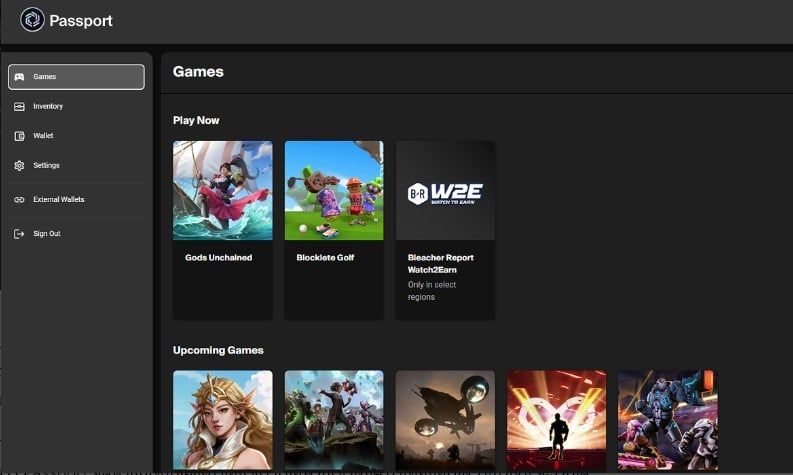Click the External Wallets link icon
This screenshot has height=475, width=793.
point(19,200)
